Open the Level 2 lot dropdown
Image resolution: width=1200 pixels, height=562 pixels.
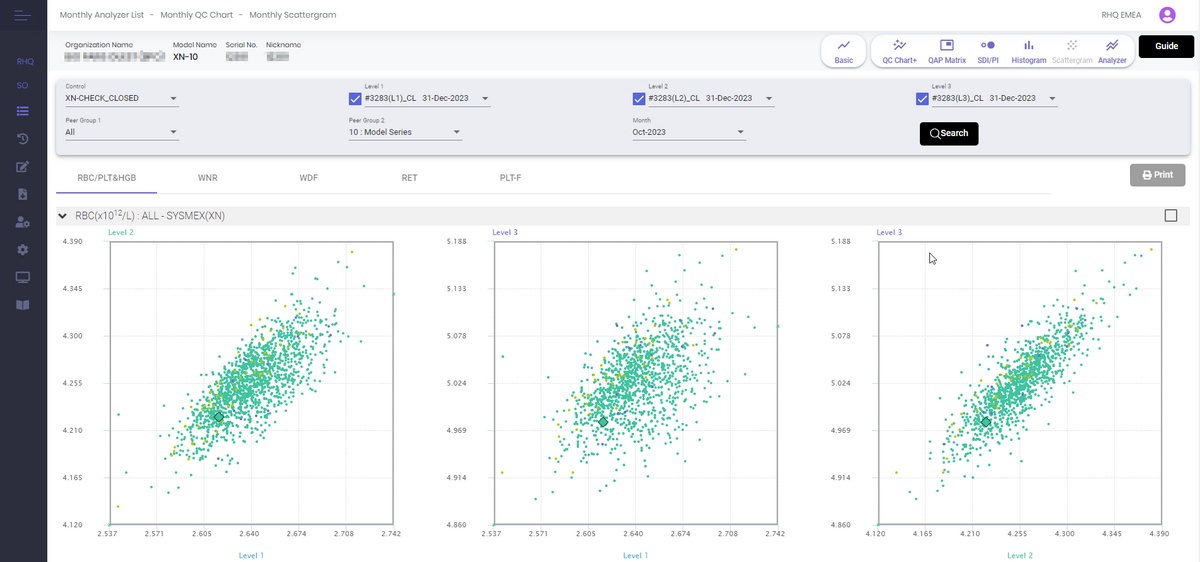coord(712,99)
